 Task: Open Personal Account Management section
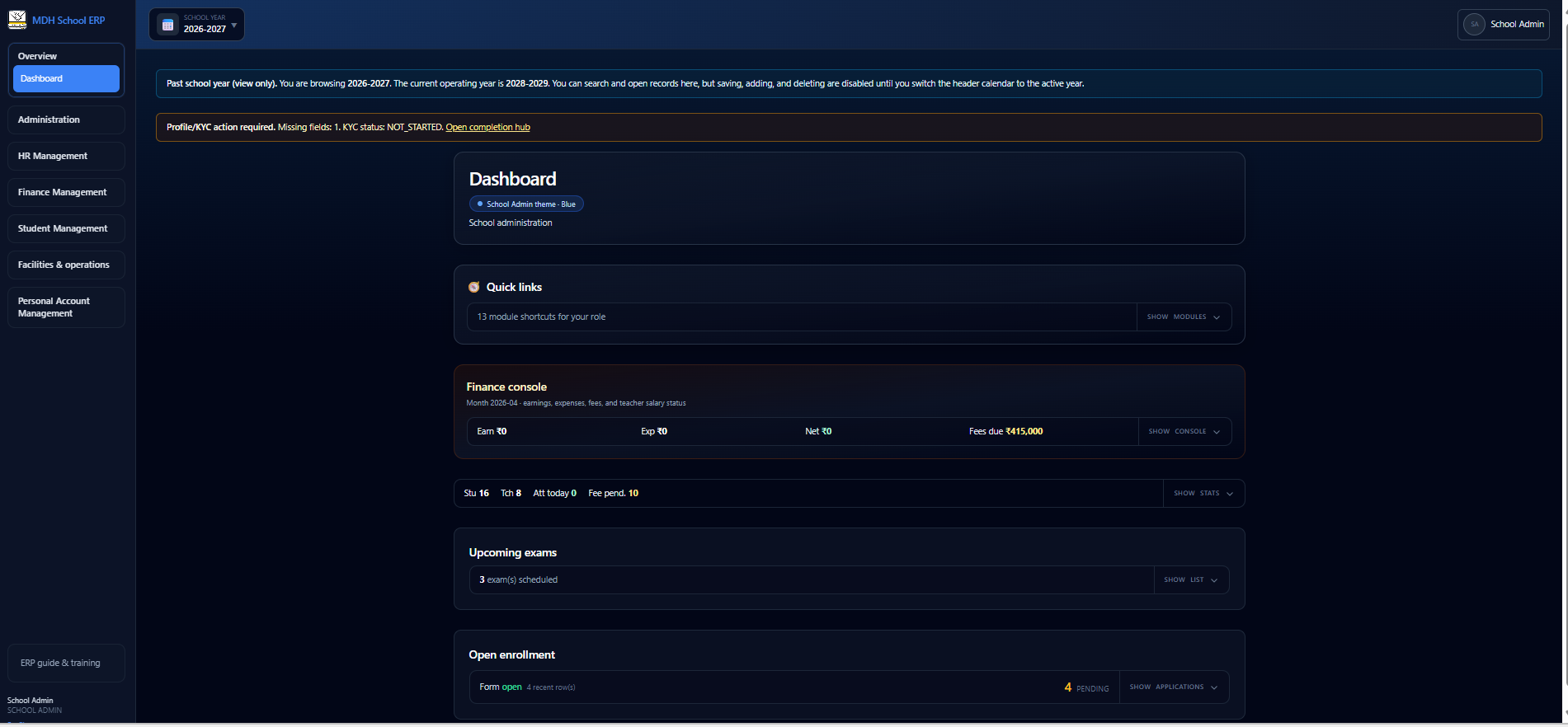[66, 307]
